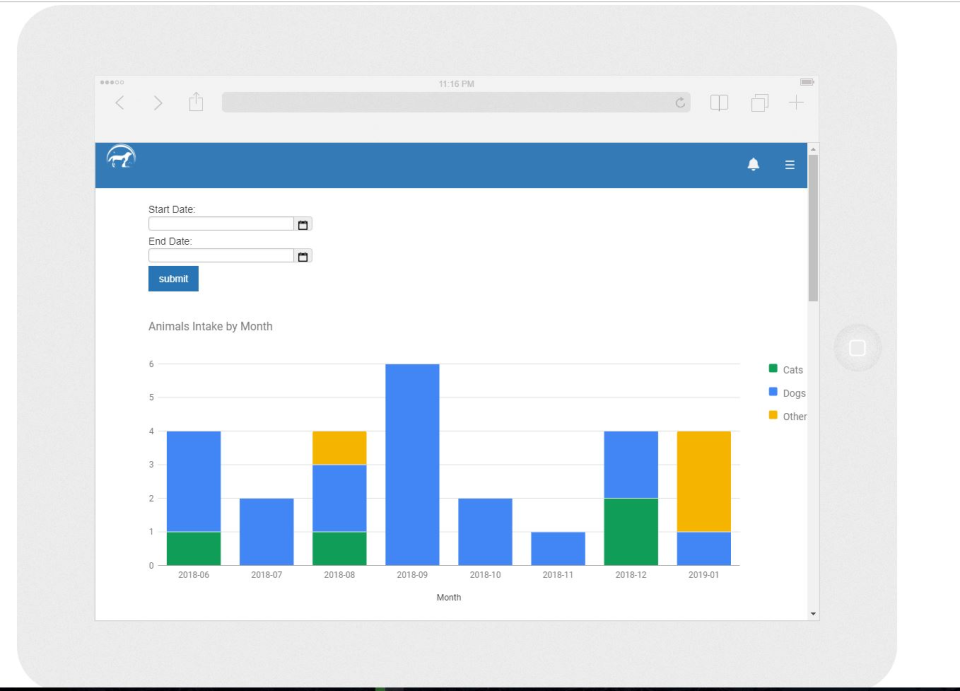The width and height of the screenshot is (960, 691).
Task: Click the yellow Other segment in 2019-01
Action: pos(703,482)
